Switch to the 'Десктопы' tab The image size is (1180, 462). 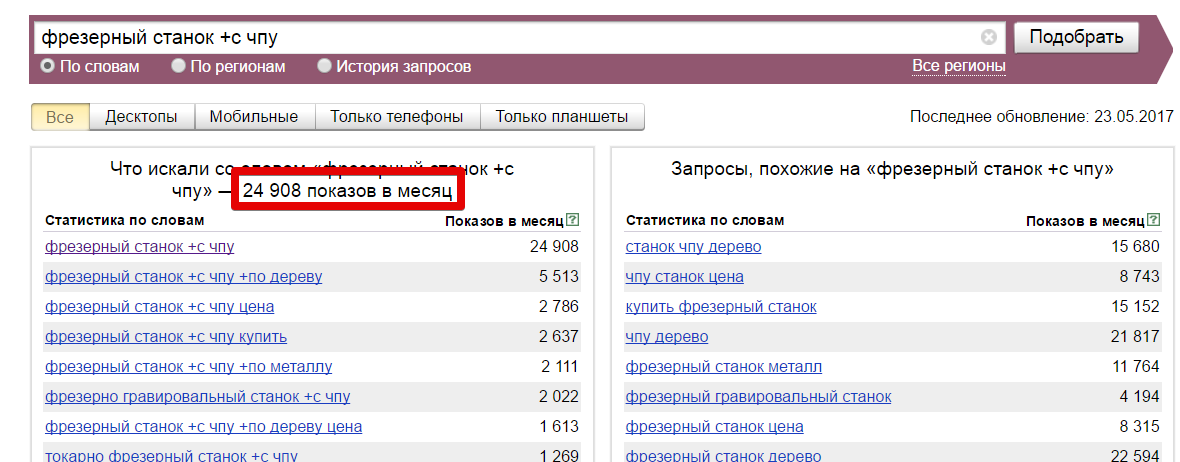click(x=141, y=117)
